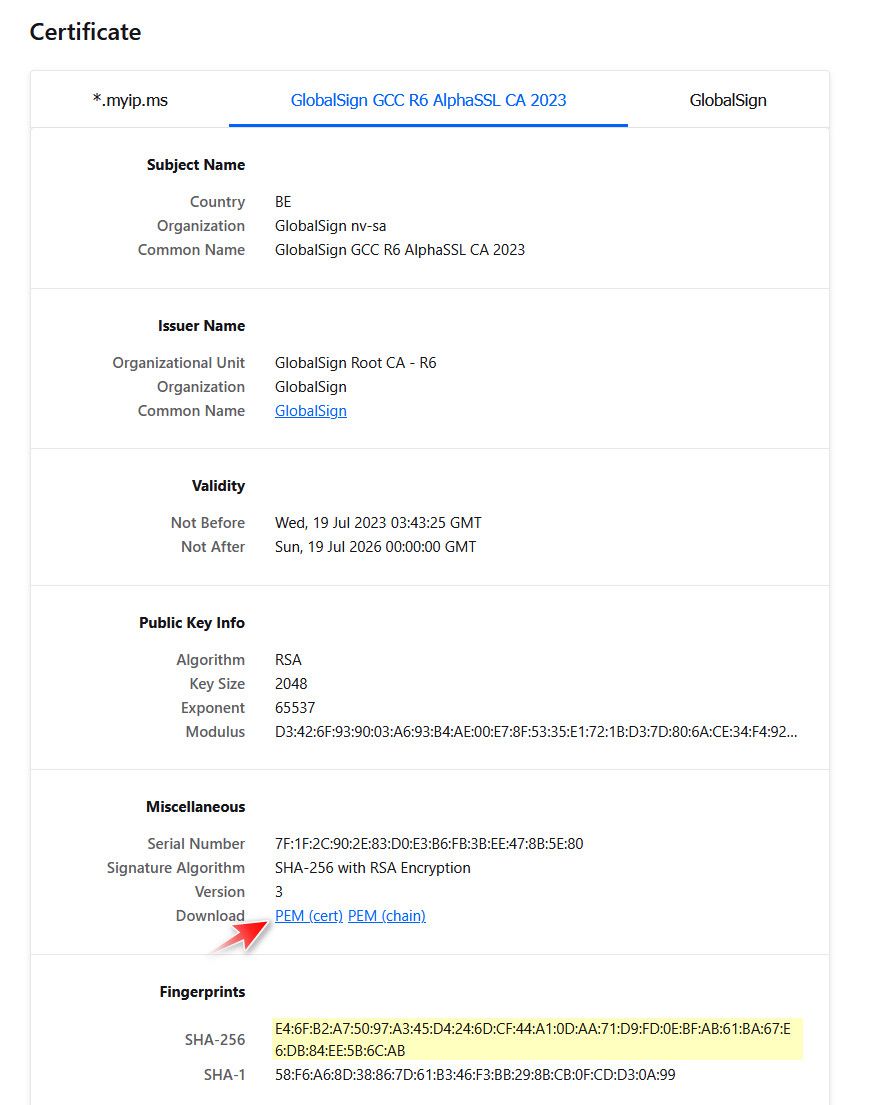Select the Key Size value 2048
This screenshot has width=885, height=1105.
[x=291, y=684]
